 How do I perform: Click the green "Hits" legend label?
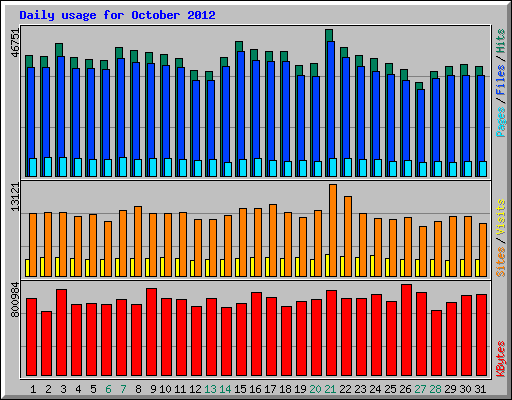(501, 41)
